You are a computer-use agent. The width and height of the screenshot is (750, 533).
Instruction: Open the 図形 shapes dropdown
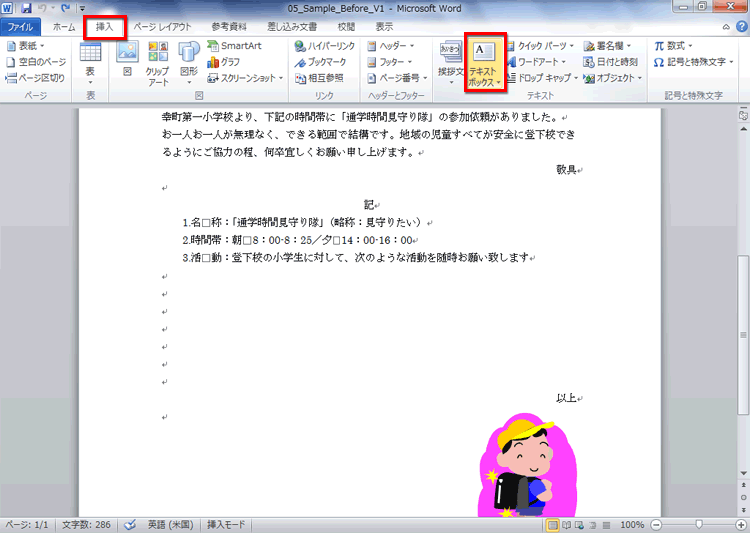(x=189, y=63)
